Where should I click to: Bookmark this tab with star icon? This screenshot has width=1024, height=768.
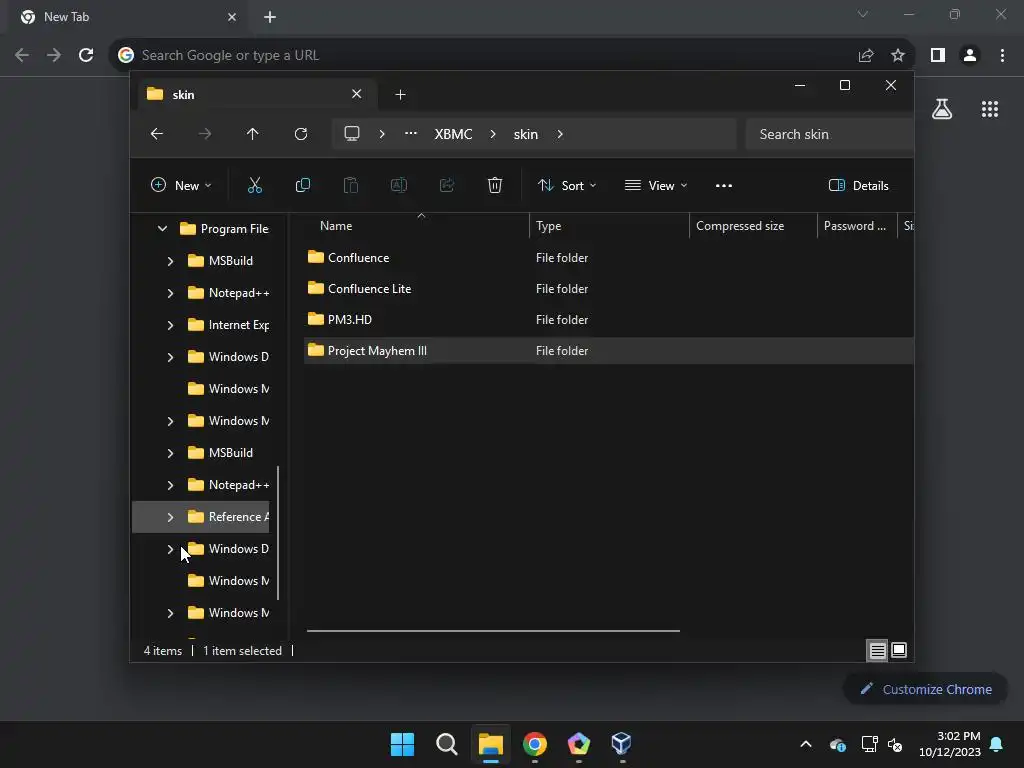click(x=898, y=56)
